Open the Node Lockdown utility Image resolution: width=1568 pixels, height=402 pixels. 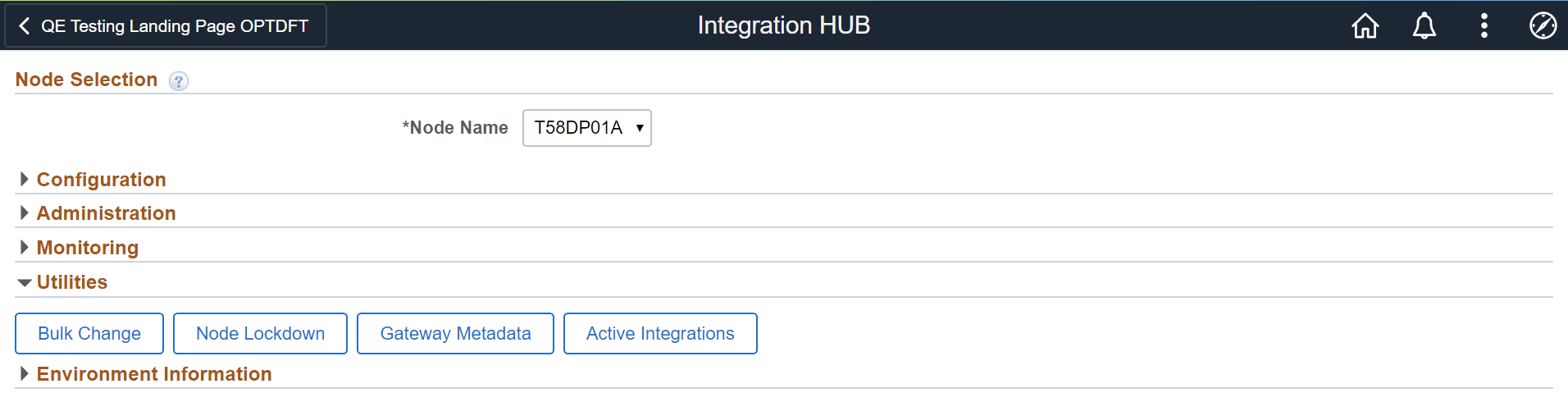(260, 334)
